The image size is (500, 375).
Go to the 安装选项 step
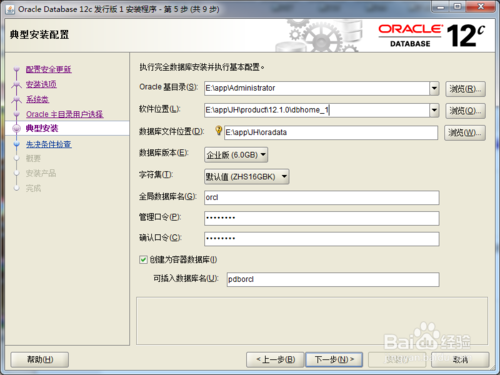click(41, 84)
